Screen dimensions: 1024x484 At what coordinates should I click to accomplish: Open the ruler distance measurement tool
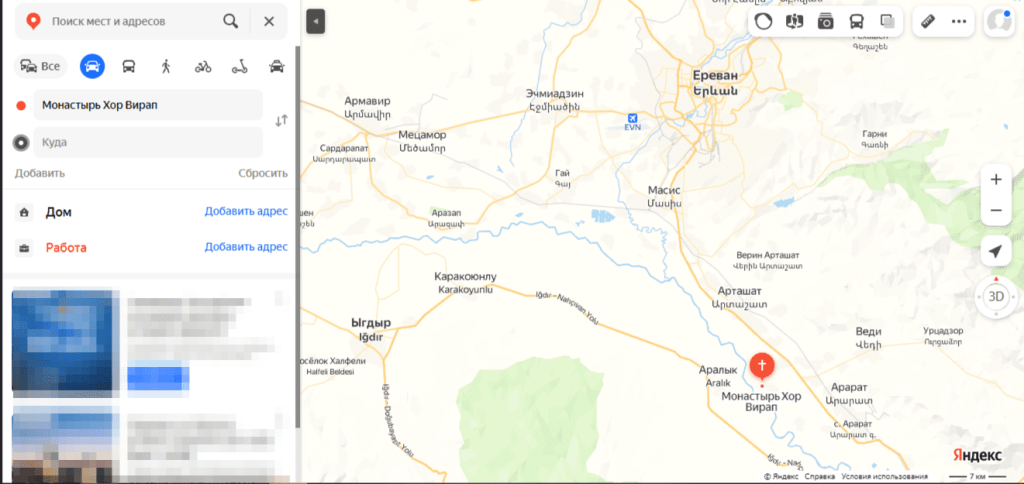point(928,22)
